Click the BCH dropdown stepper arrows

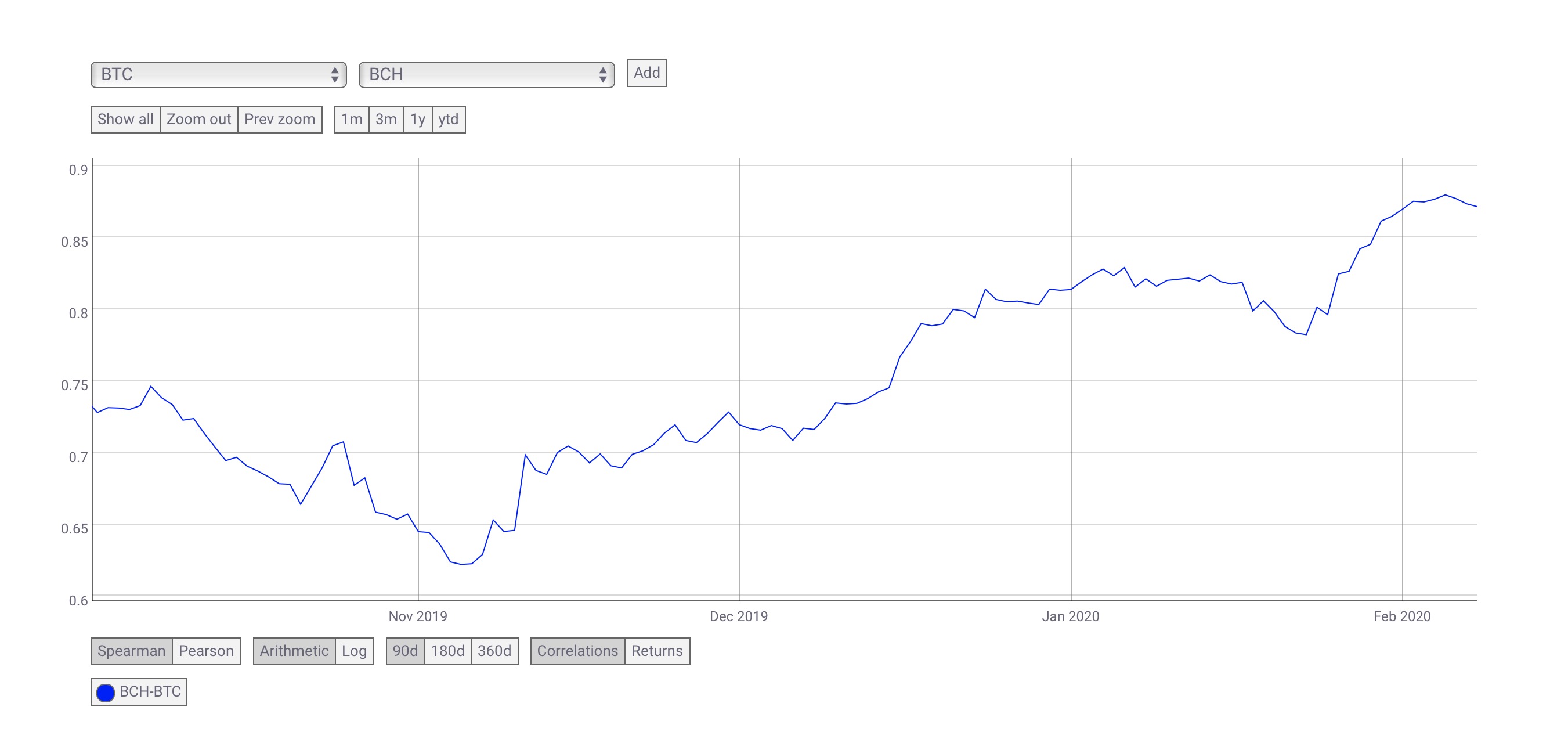602,74
